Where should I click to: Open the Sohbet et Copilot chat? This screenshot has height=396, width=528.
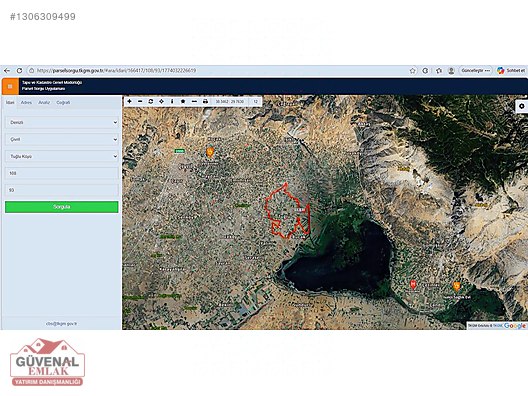point(511,71)
